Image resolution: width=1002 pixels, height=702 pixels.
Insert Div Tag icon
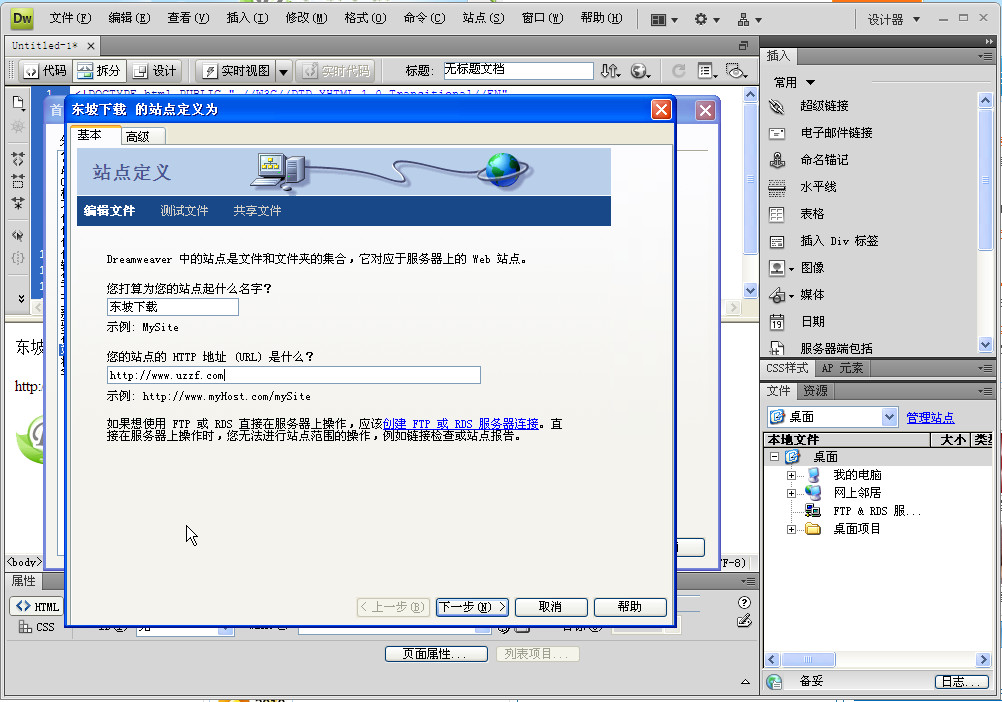pyautogui.click(x=777, y=241)
